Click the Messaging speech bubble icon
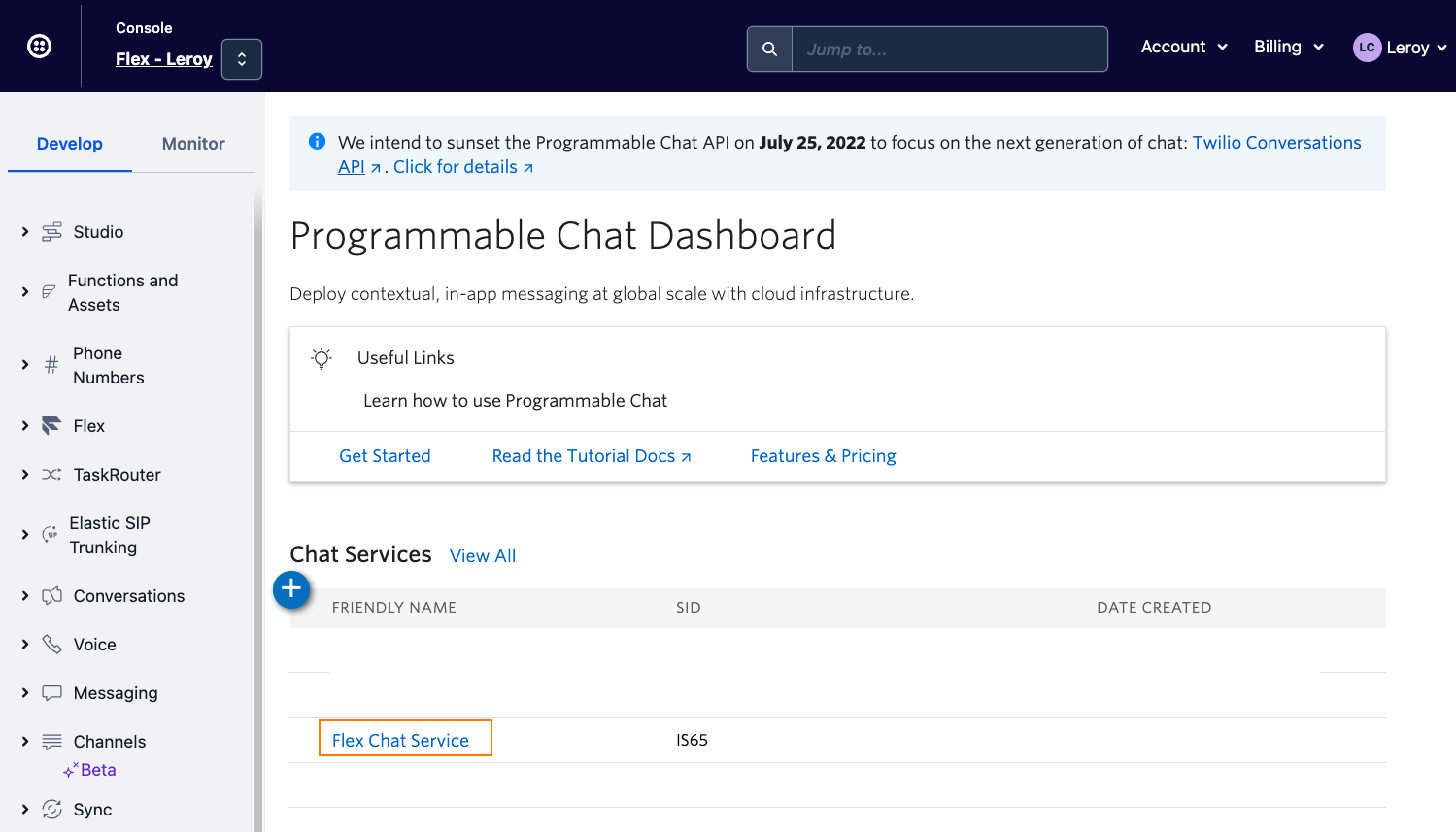Screen dimensions: 1456x832 [x=52, y=693]
